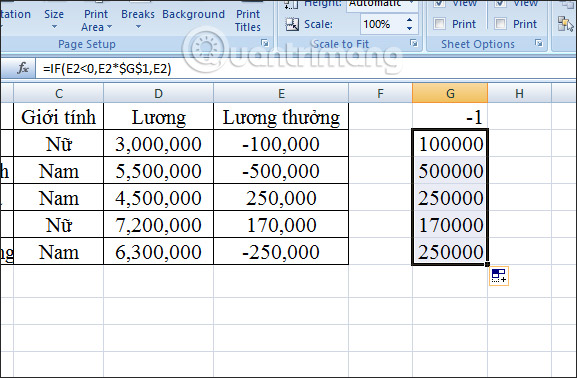
Task: Select the cell with 4,500,000
Action: click(x=158, y=198)
